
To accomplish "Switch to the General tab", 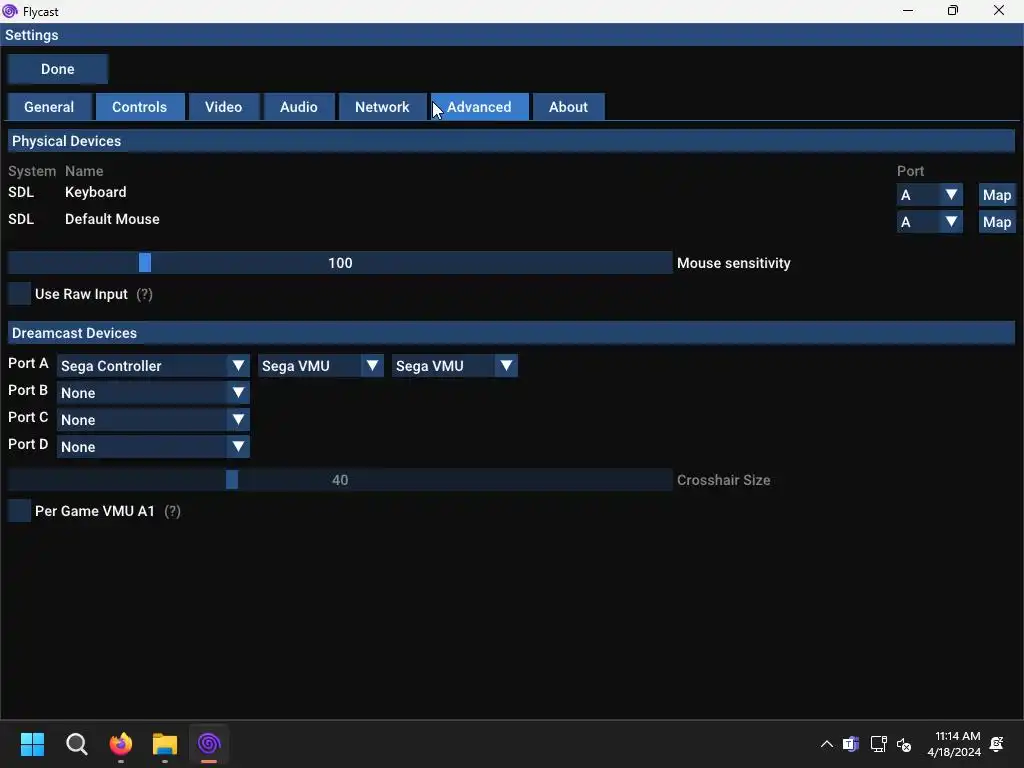I will coord(49,107).
